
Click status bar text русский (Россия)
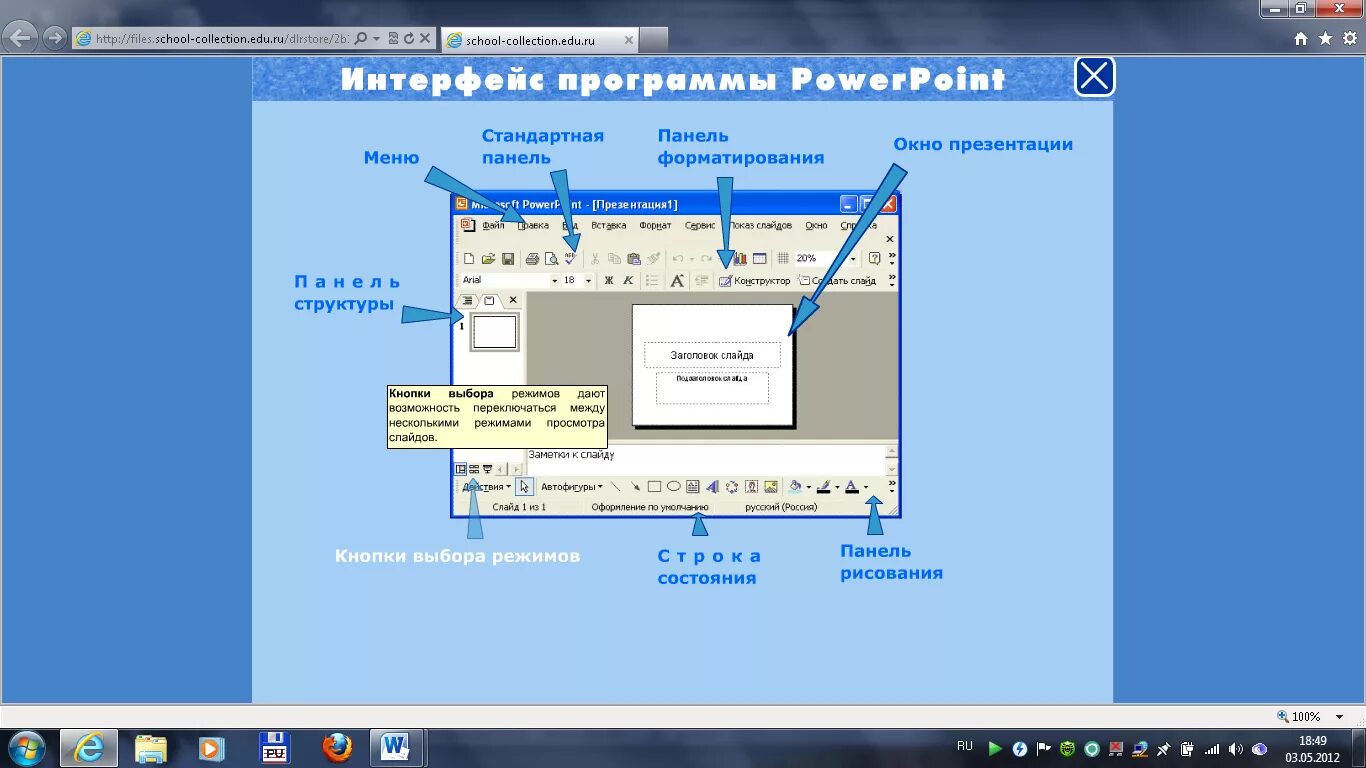point(781,507)
